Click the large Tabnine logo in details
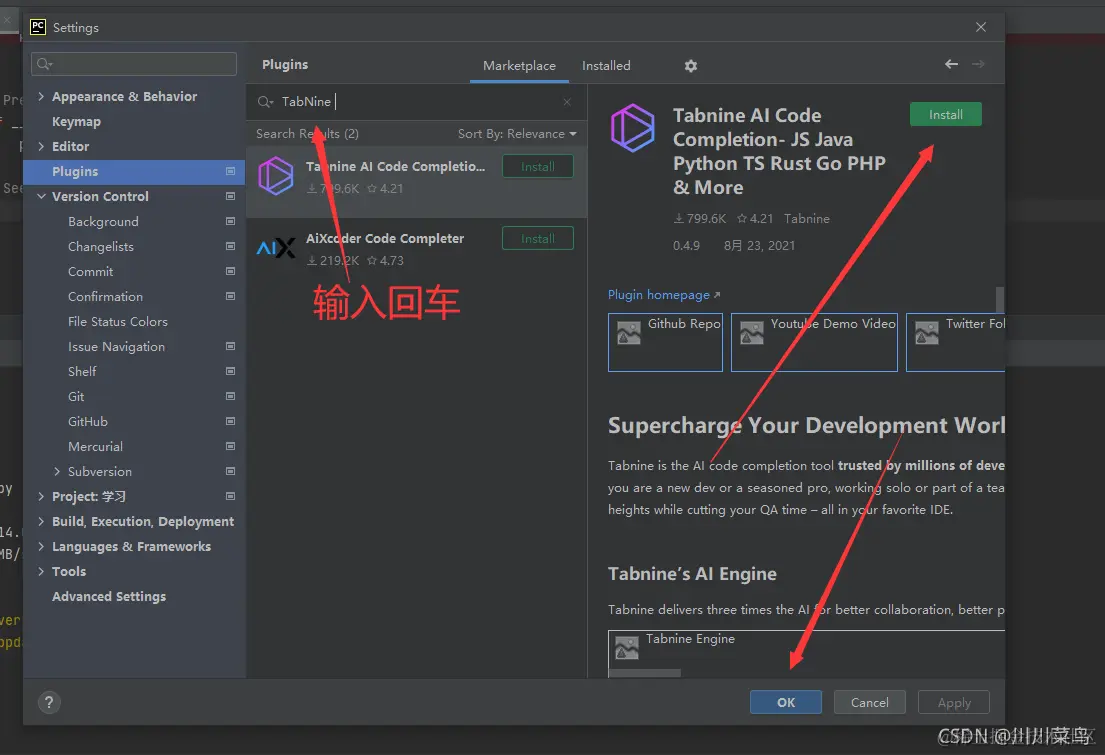This screenshot has width=1105, height=755. [632, 128]
